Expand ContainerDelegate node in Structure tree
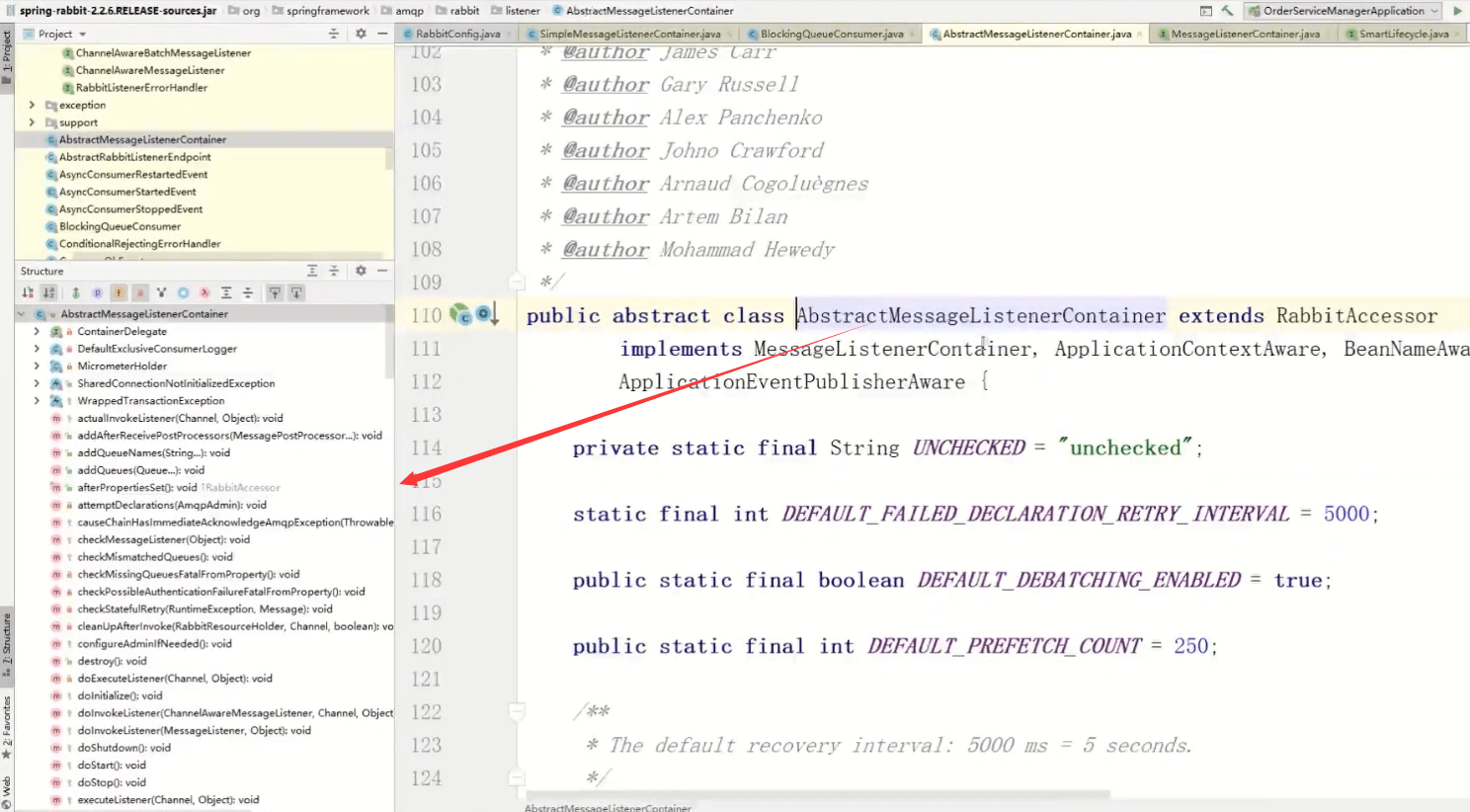Screen dimensions: 1470x812 [37, 332]
